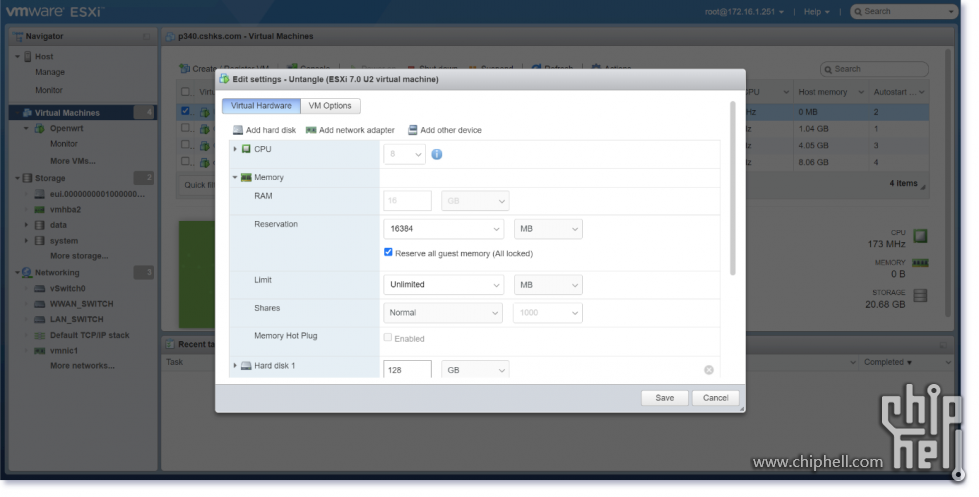Screen dimensions: 979x497
Task: Select WWAN_SWITCH in Networking
Action: [x=82, y=304]
